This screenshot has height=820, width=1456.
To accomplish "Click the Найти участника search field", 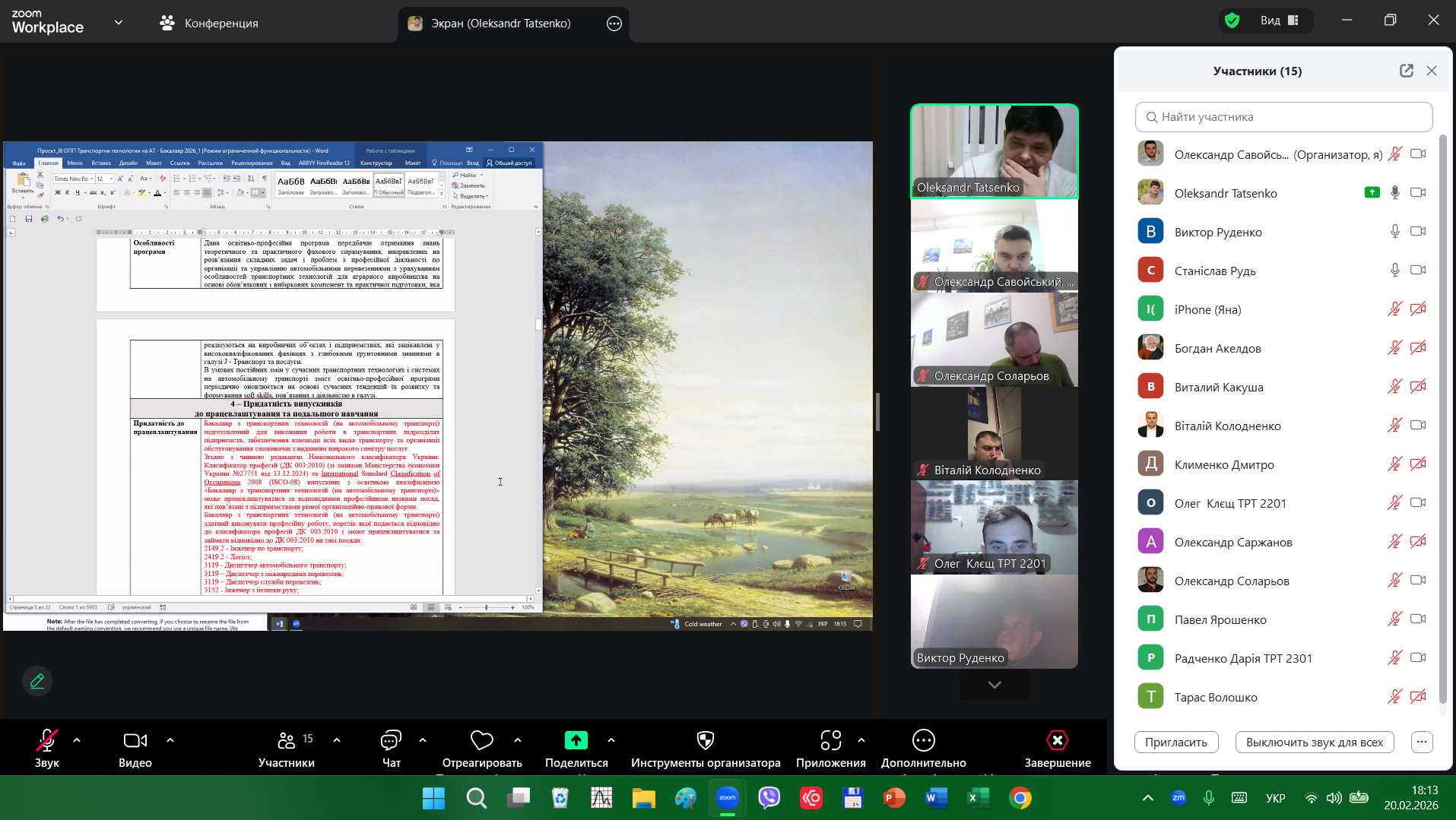I will 1283,117.
